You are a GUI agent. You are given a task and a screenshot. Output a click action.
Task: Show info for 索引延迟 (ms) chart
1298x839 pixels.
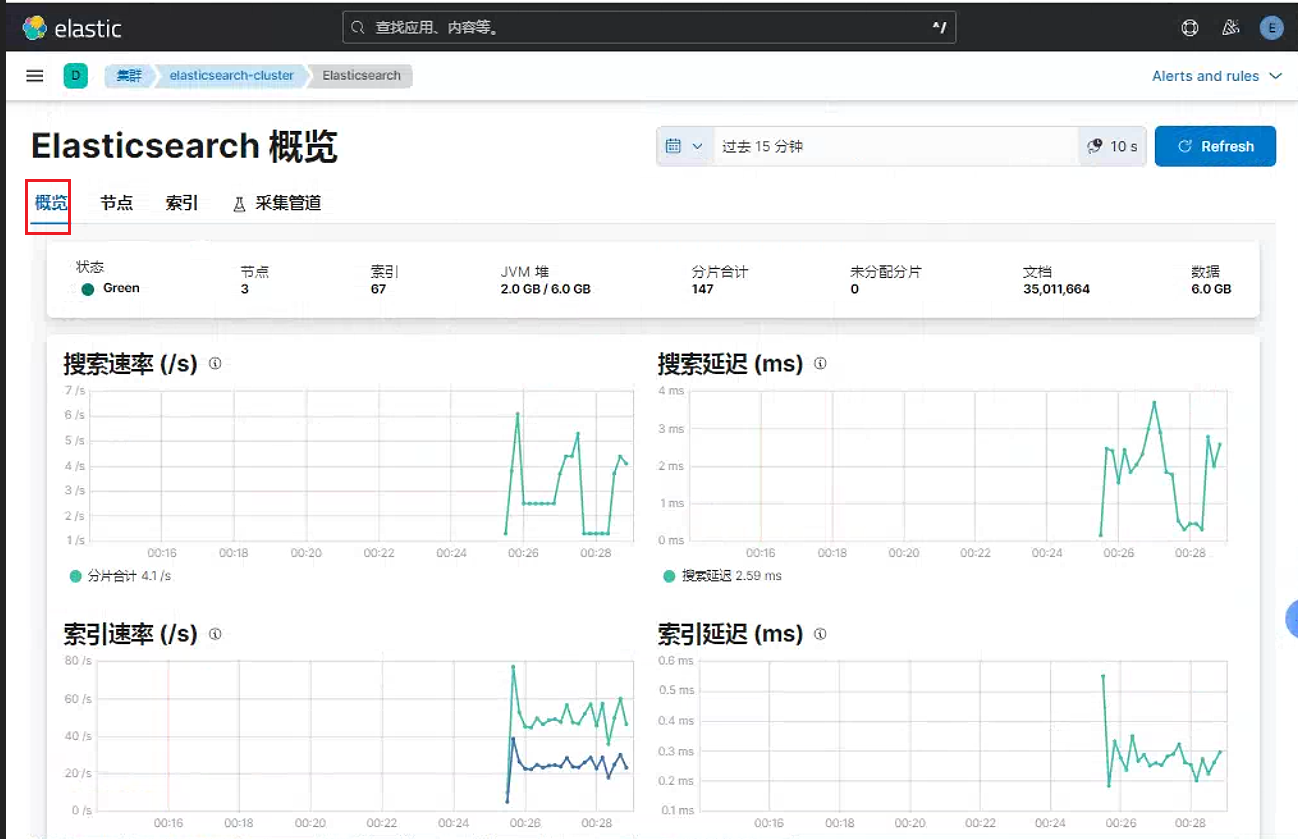point(820,634)
